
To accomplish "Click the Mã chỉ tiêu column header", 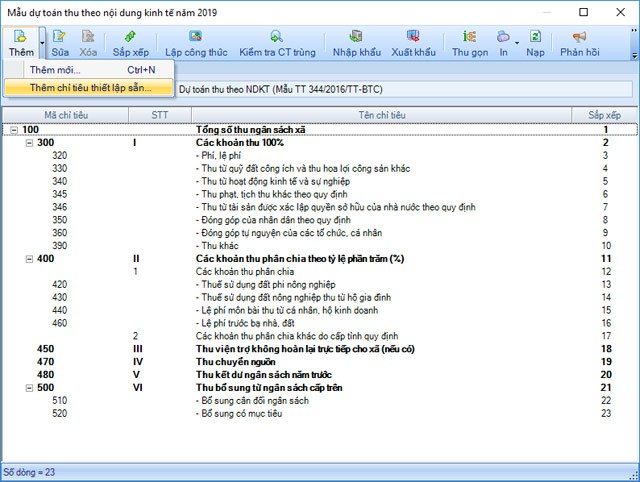I will pyautogui.click(x=65, y=115).
